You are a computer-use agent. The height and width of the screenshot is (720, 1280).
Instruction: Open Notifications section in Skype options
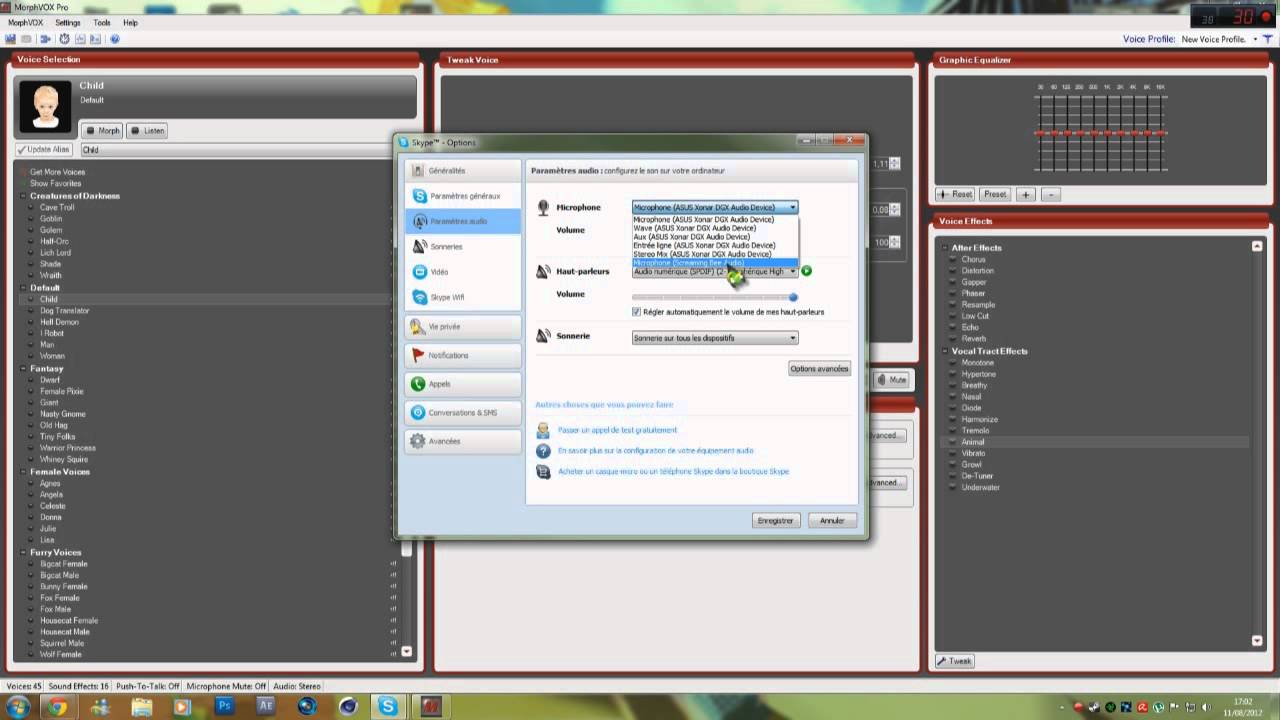(463, 355)
